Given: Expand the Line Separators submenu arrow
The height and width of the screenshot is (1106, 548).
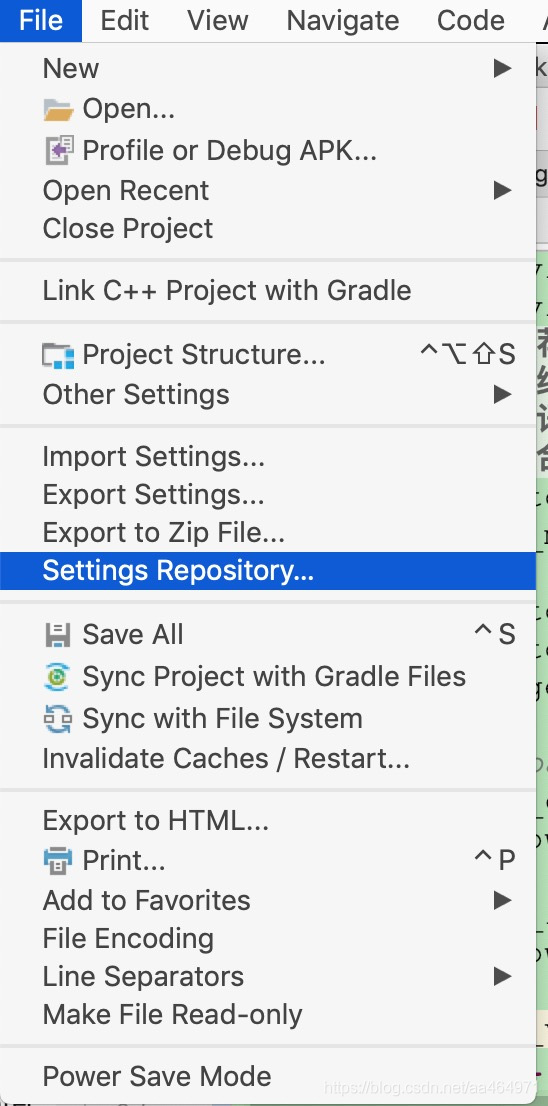Looking at the screenshot, I should point(502,977).
